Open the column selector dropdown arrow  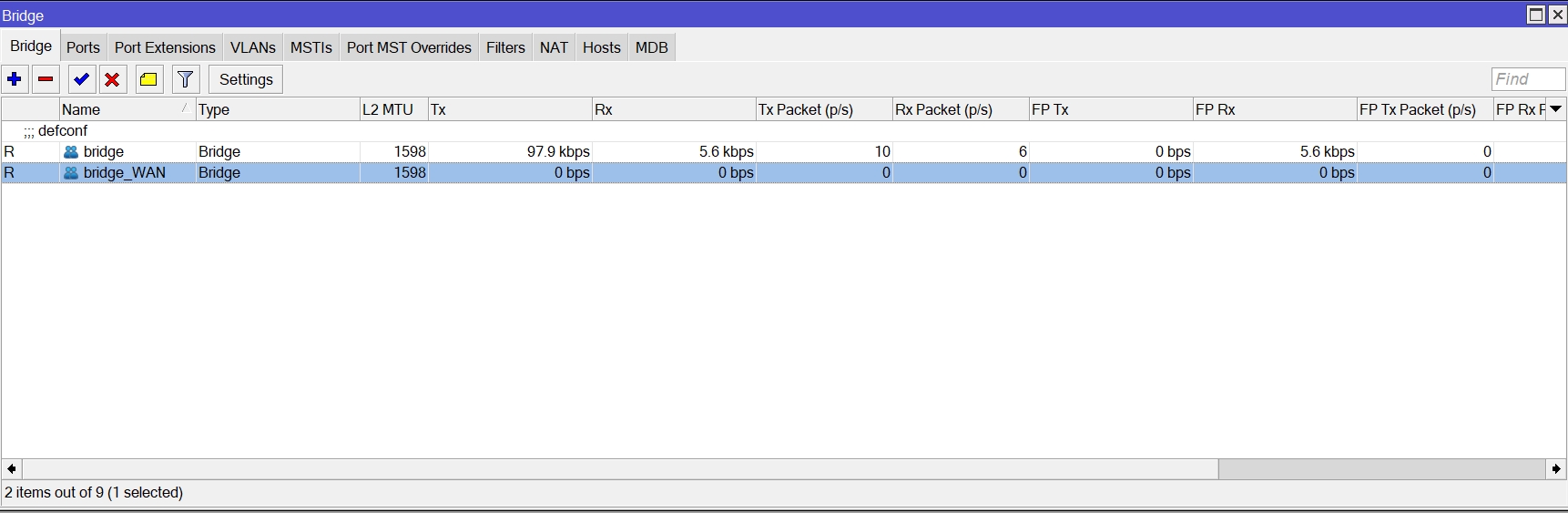(x=1556, y=109)
